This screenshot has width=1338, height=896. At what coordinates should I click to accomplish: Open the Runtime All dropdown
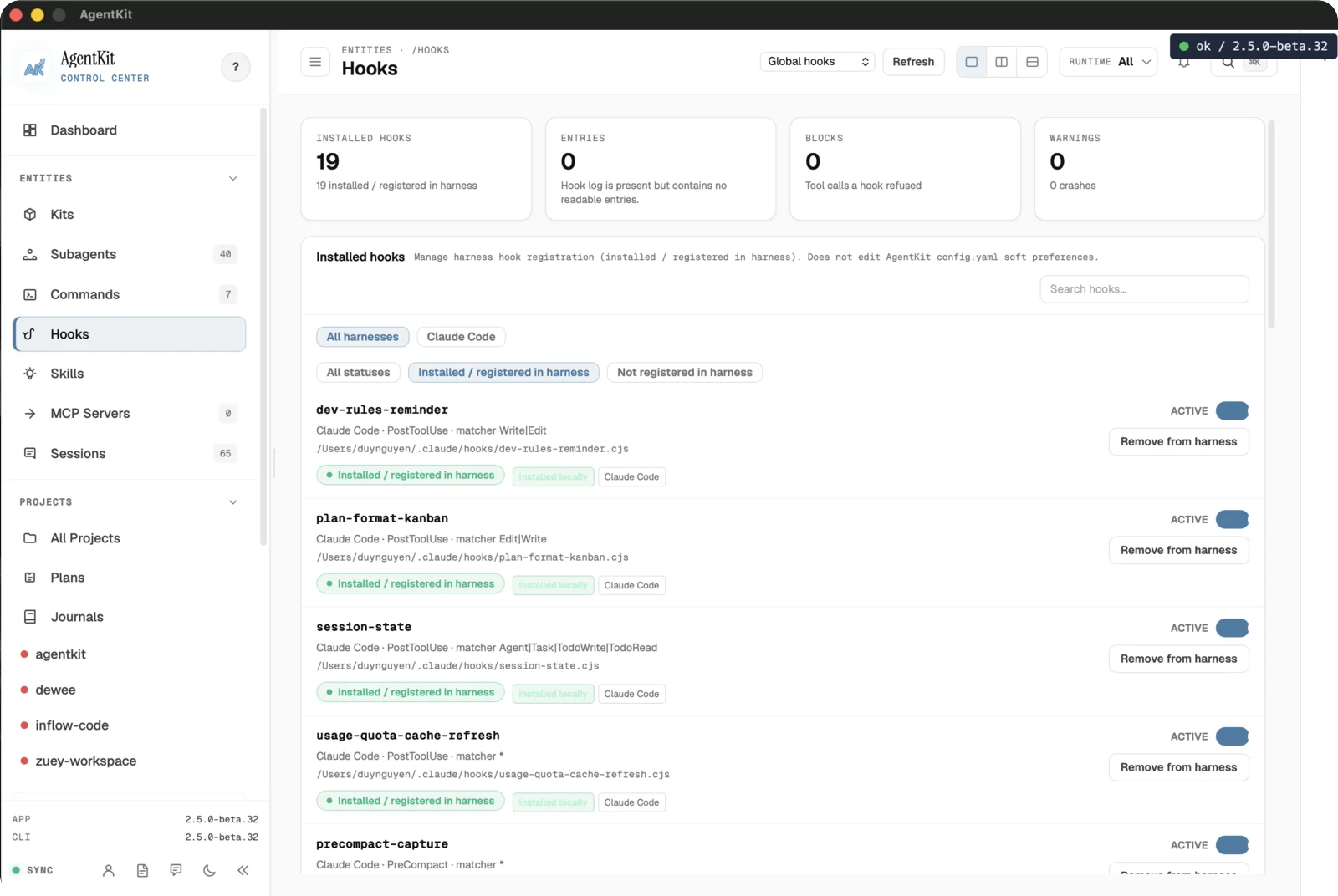[1109, 62]
